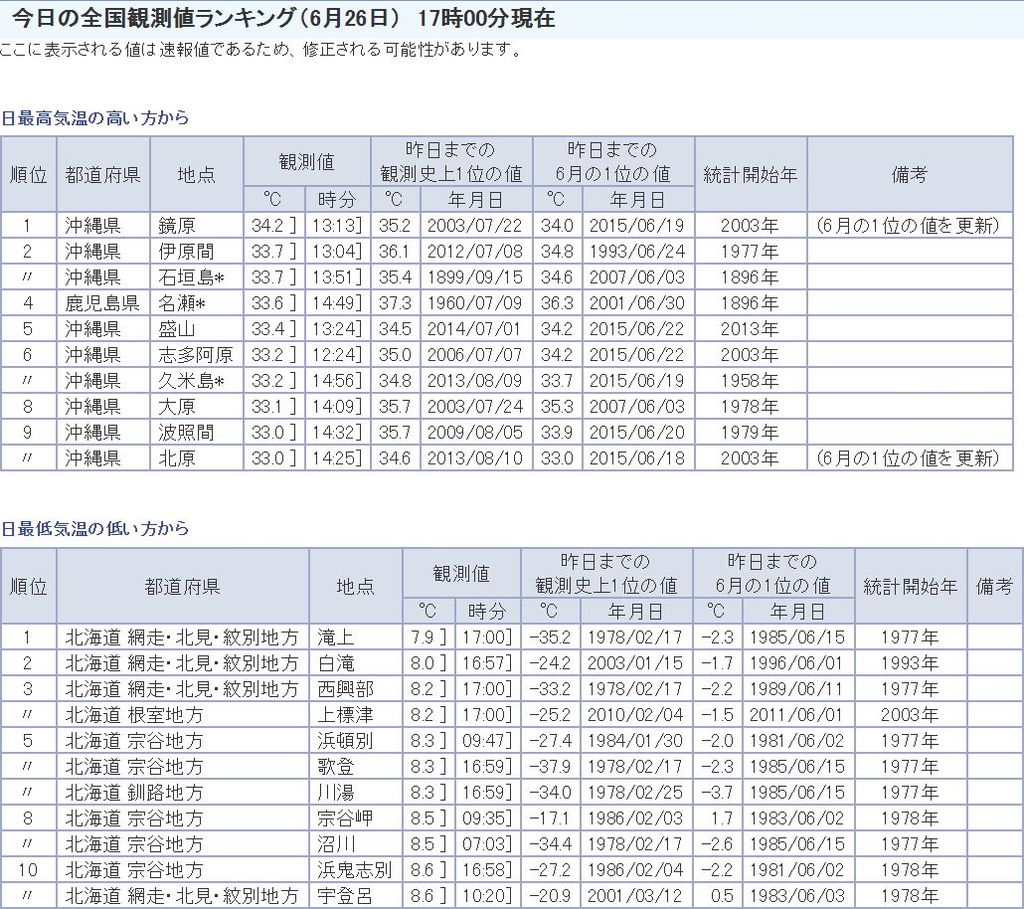
Task: Click the 鏡原 station name
Action: (178, 225)
